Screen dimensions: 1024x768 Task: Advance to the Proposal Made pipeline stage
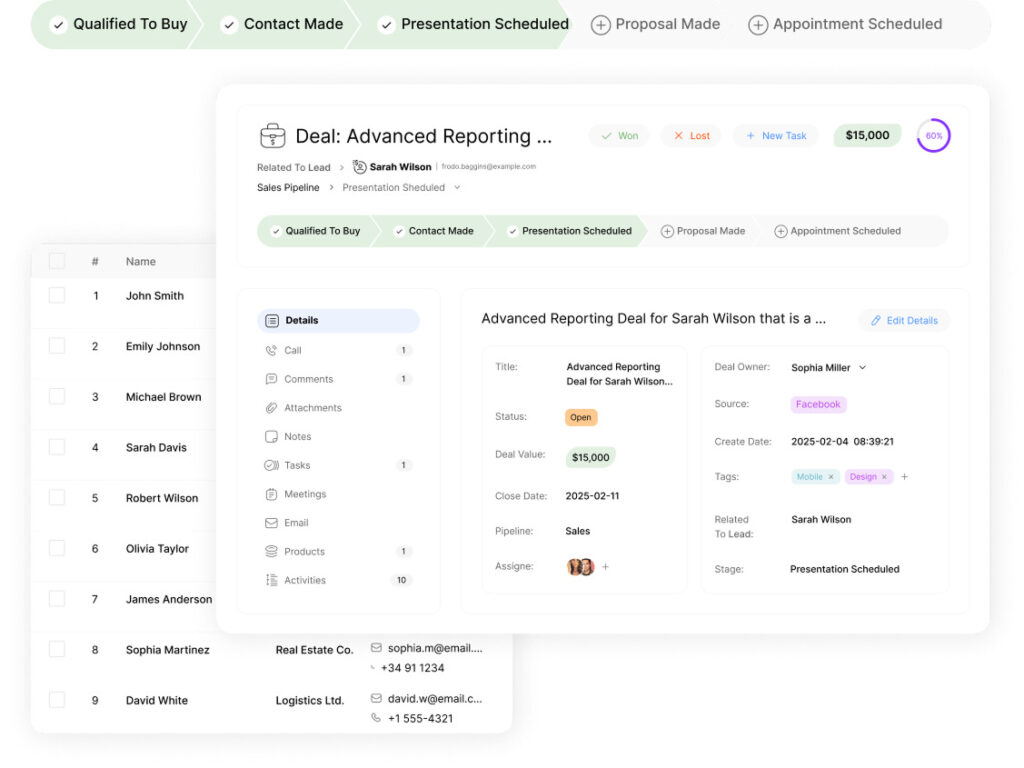coord(702,231)
